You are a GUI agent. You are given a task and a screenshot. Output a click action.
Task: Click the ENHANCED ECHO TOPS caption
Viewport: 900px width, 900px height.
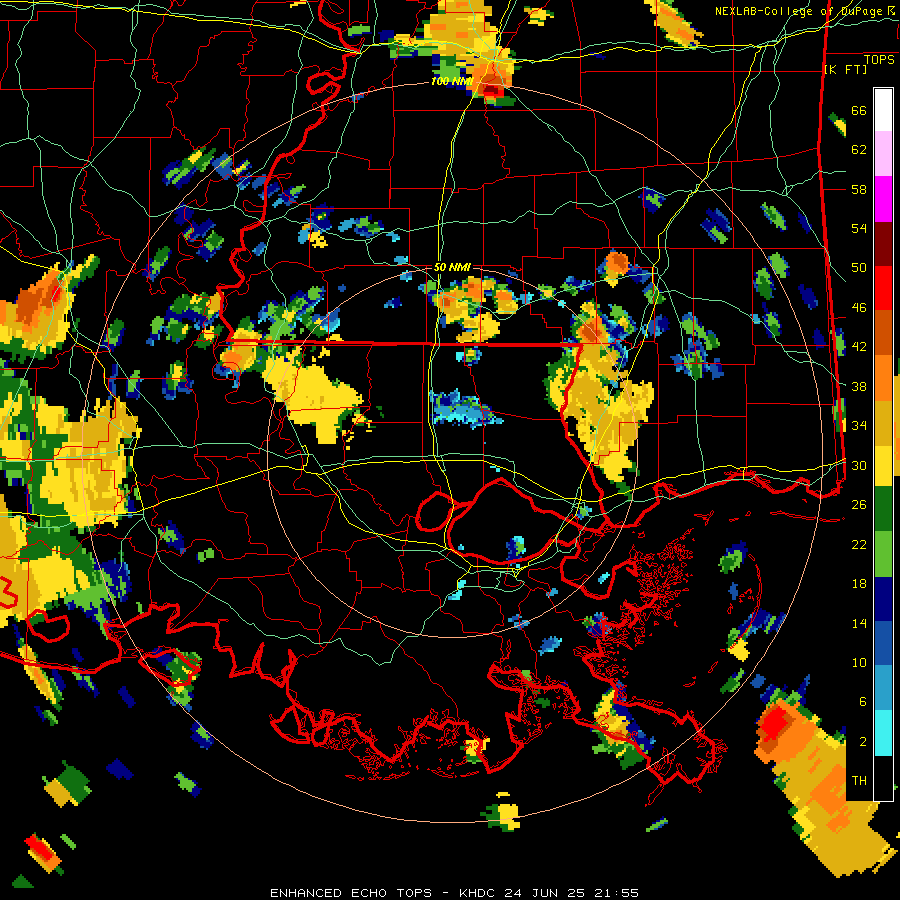(x=454, y=893)
